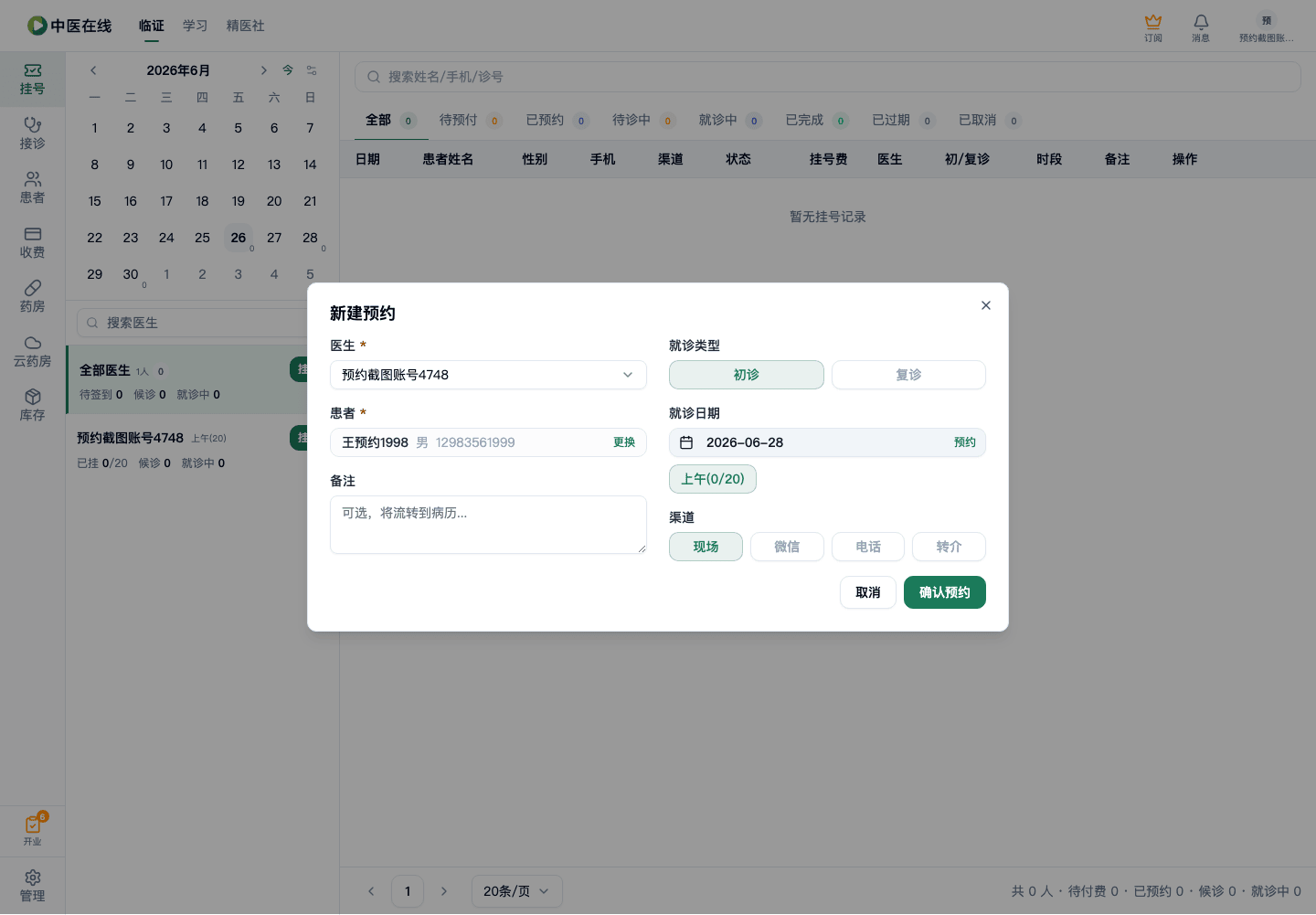Screen dimensions: 1316x915
Task: Select the 已取消 status tab
Action: coord(990,120)
